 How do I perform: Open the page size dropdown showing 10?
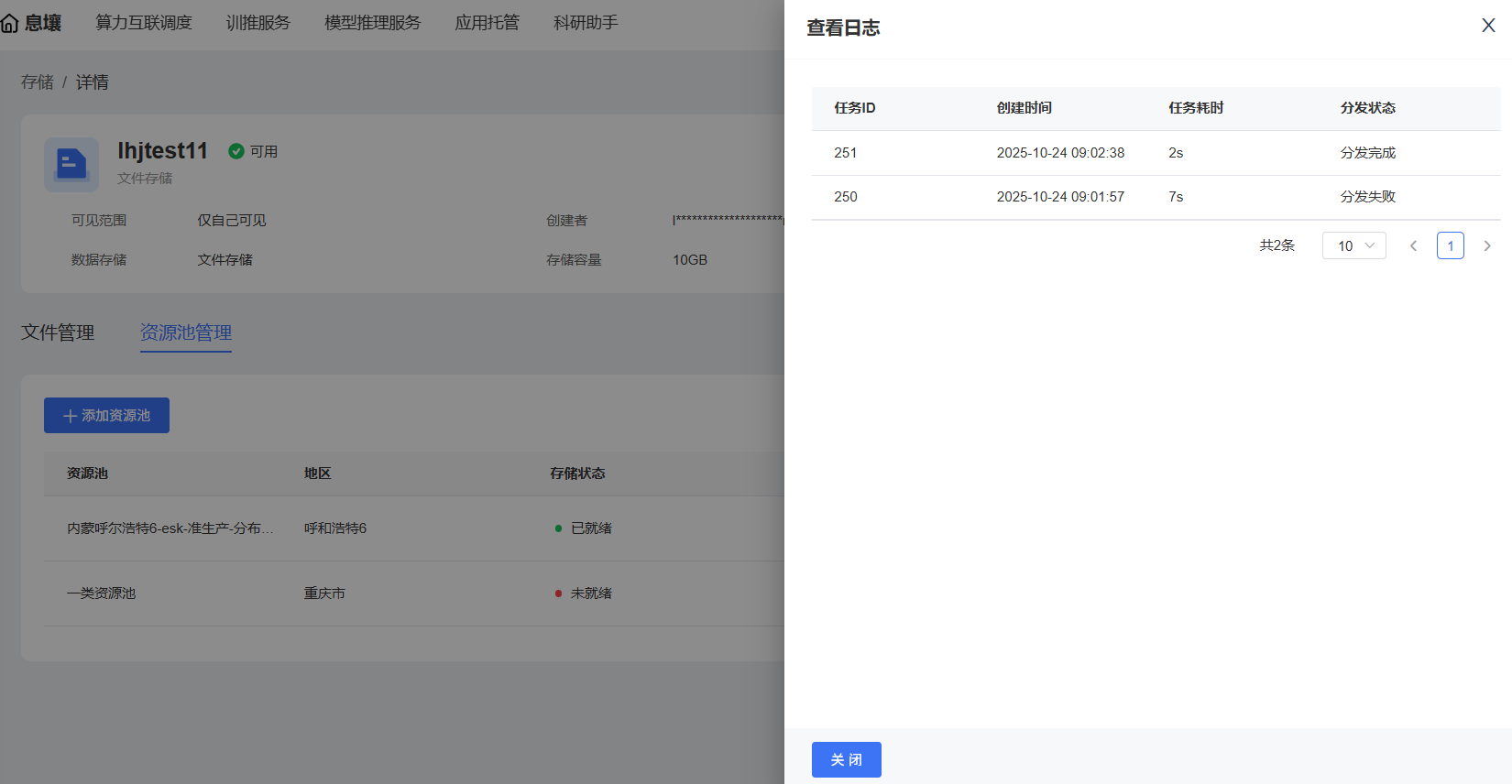tap(1353, 245)
